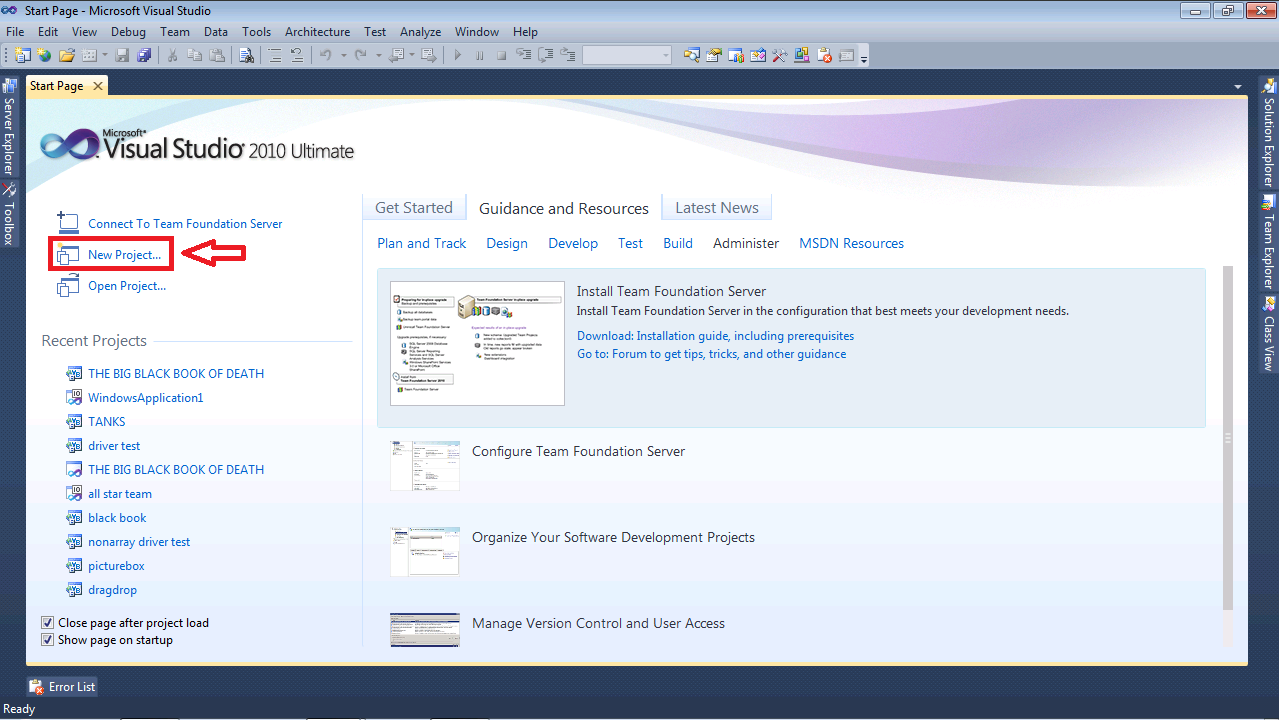Click the Undo arrow icon

coord(325,55)
